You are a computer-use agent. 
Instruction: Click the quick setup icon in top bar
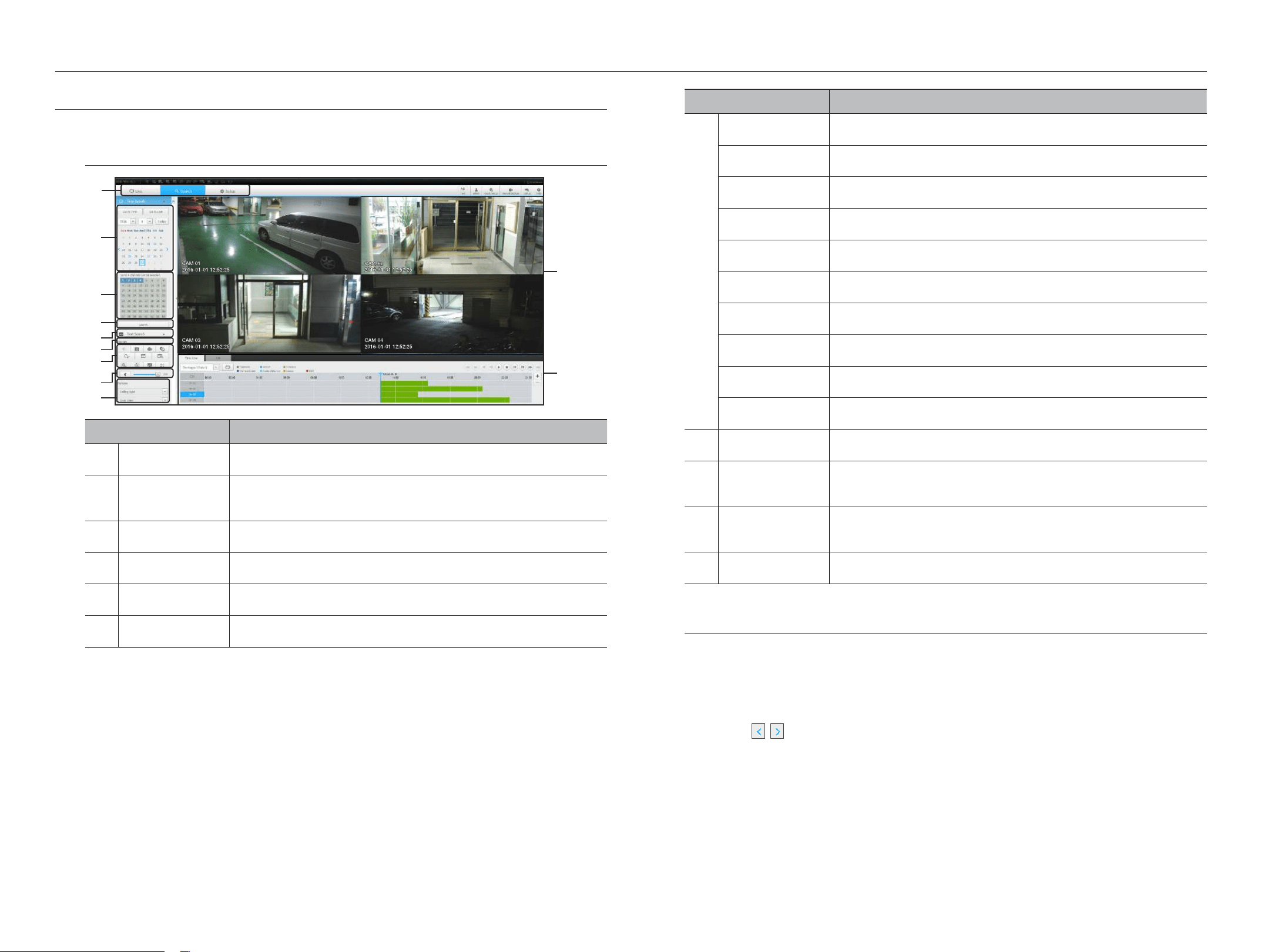[491, 191]
